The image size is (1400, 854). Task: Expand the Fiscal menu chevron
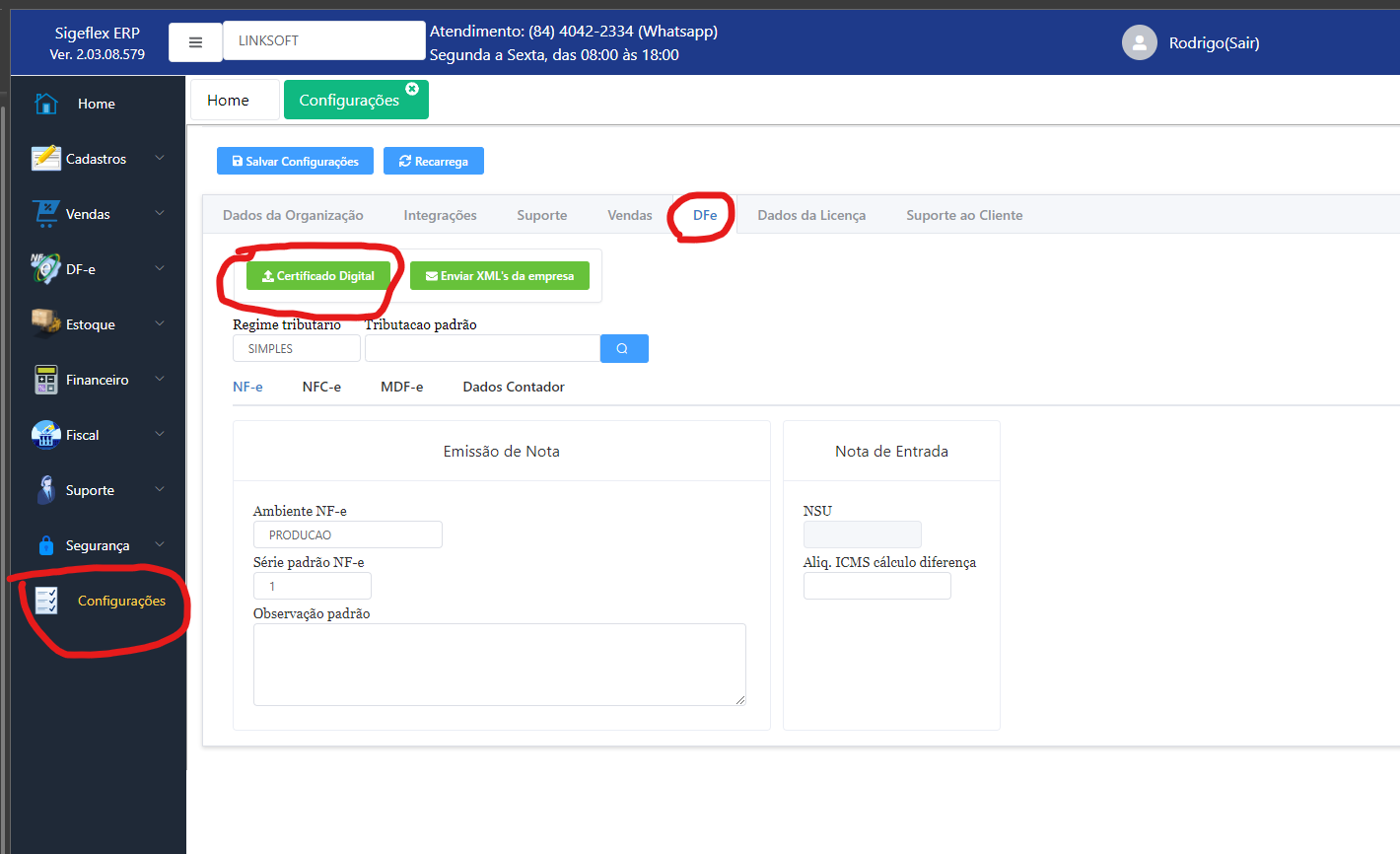point(160,434)
